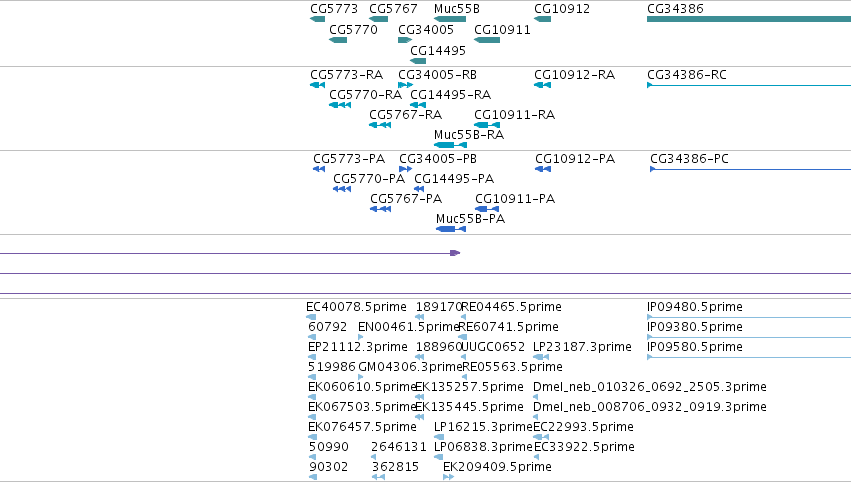Select transcript CG10912-RA
Screen dimensions: 851x482
click(x=574, y=75)
